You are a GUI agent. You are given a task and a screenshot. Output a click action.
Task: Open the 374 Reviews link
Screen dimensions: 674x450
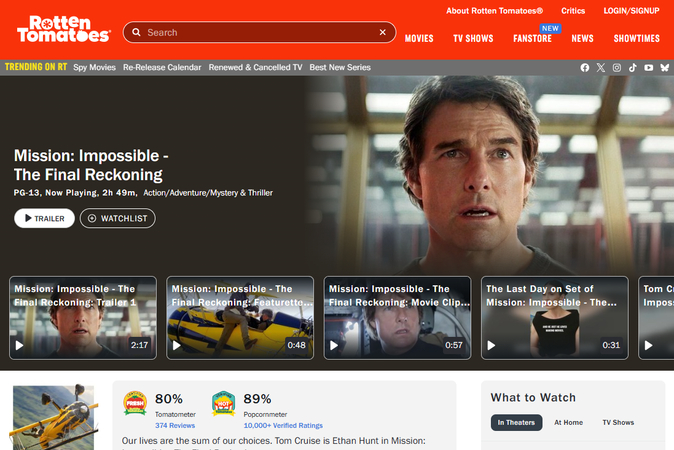(x=175, y=426)
